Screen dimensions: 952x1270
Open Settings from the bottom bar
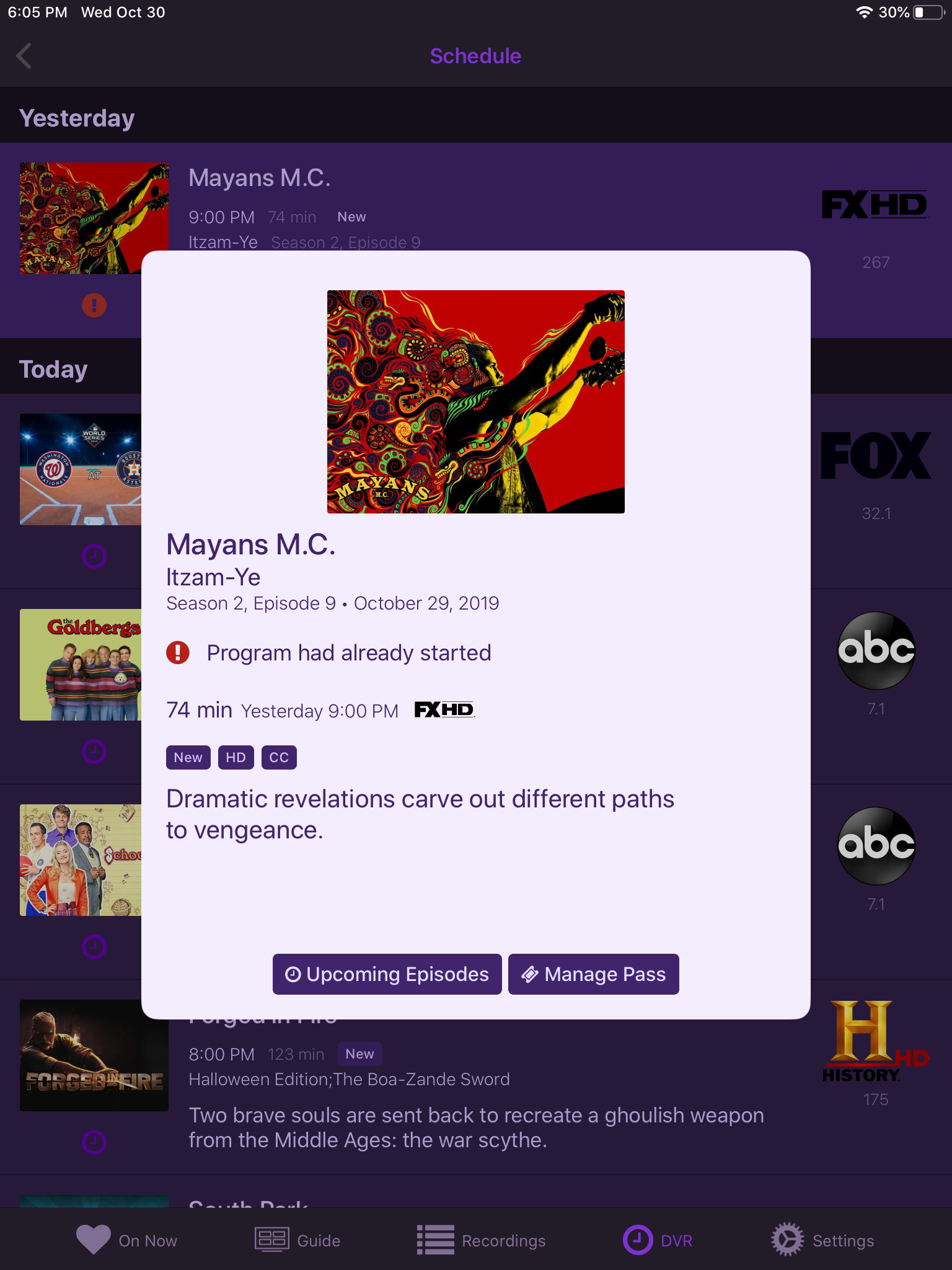822,1240
